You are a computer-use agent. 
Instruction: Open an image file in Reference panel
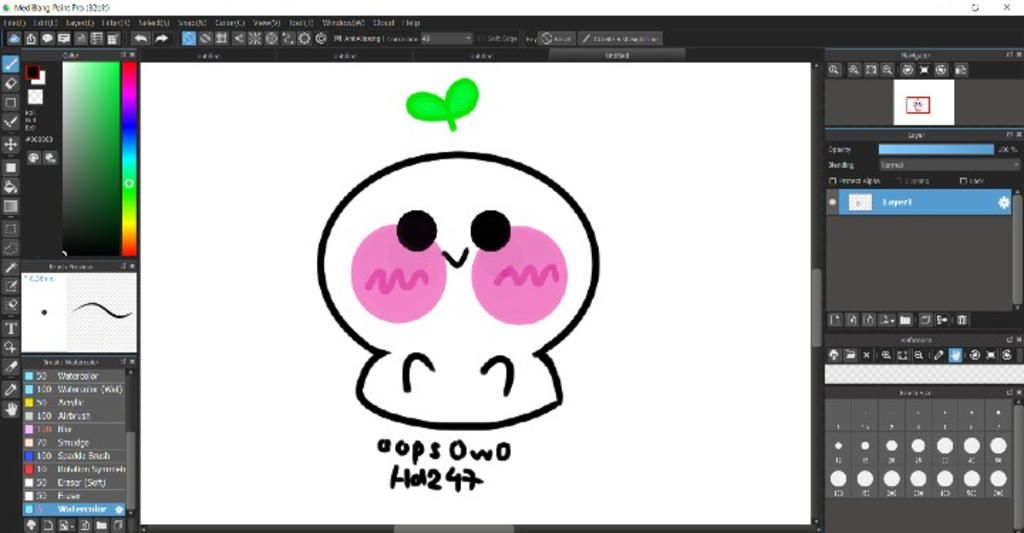(850, 355)
